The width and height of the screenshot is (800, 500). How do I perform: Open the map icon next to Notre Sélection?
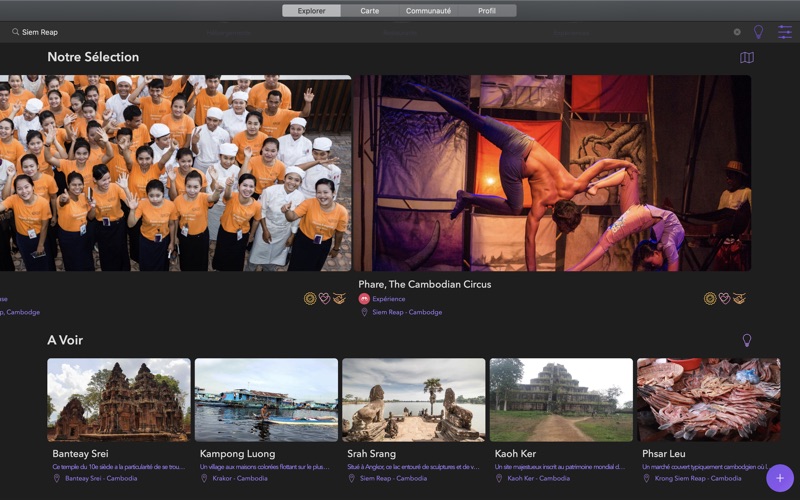(x=746, y=57)
